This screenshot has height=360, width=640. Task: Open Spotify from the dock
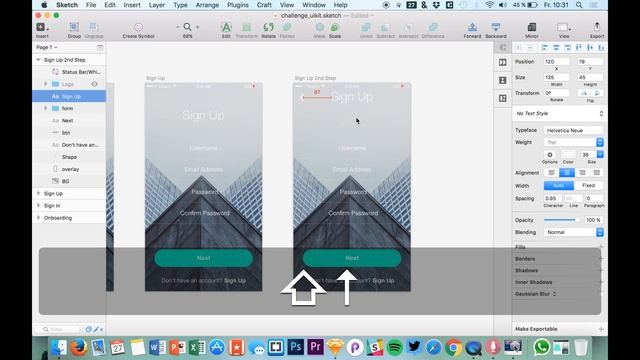(x=394, y=347)
